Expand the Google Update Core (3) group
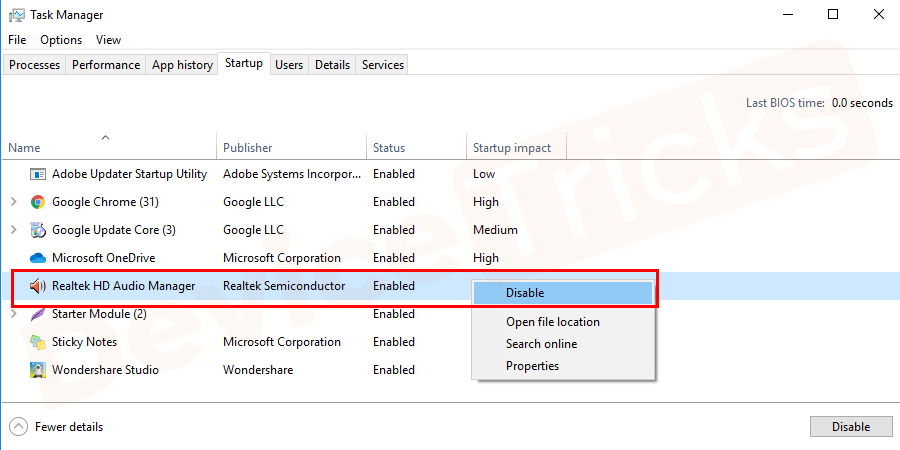The height and width of the screenshot is (450, 900). (14, 230)
